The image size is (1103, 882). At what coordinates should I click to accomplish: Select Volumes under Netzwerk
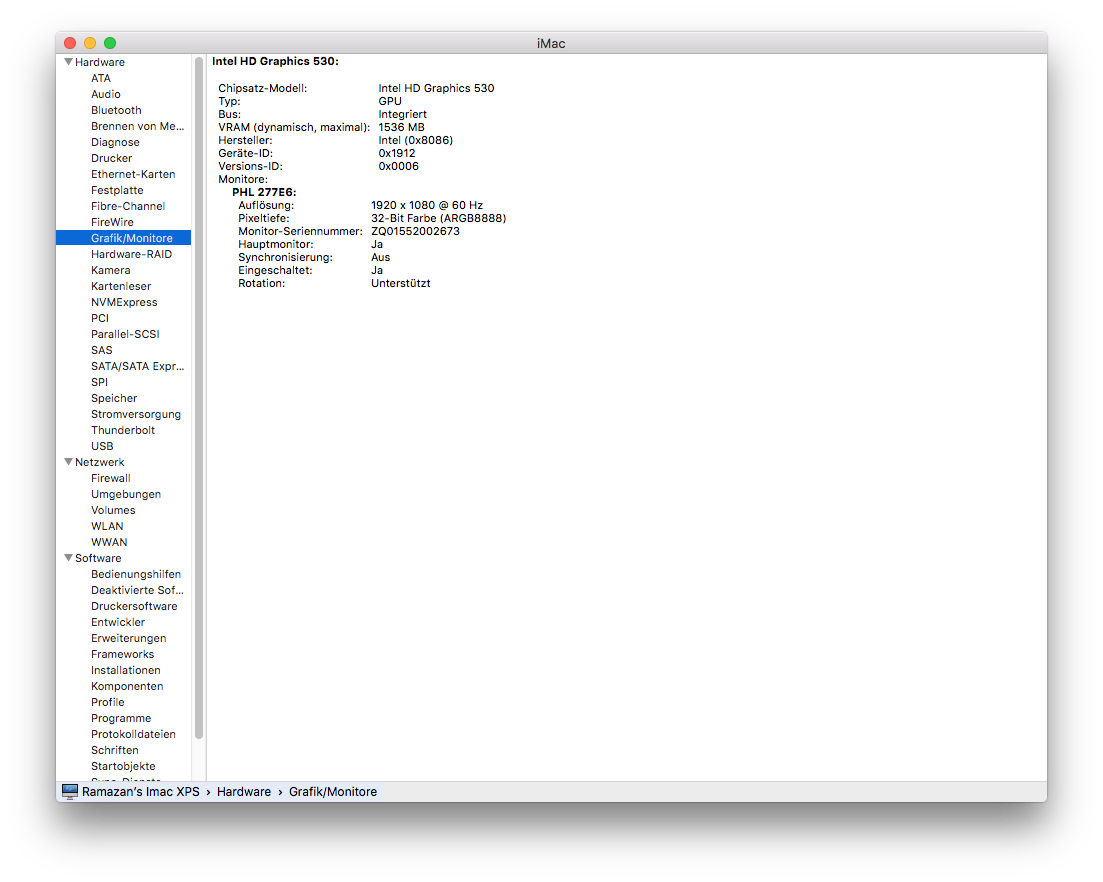tap(113, 511)
